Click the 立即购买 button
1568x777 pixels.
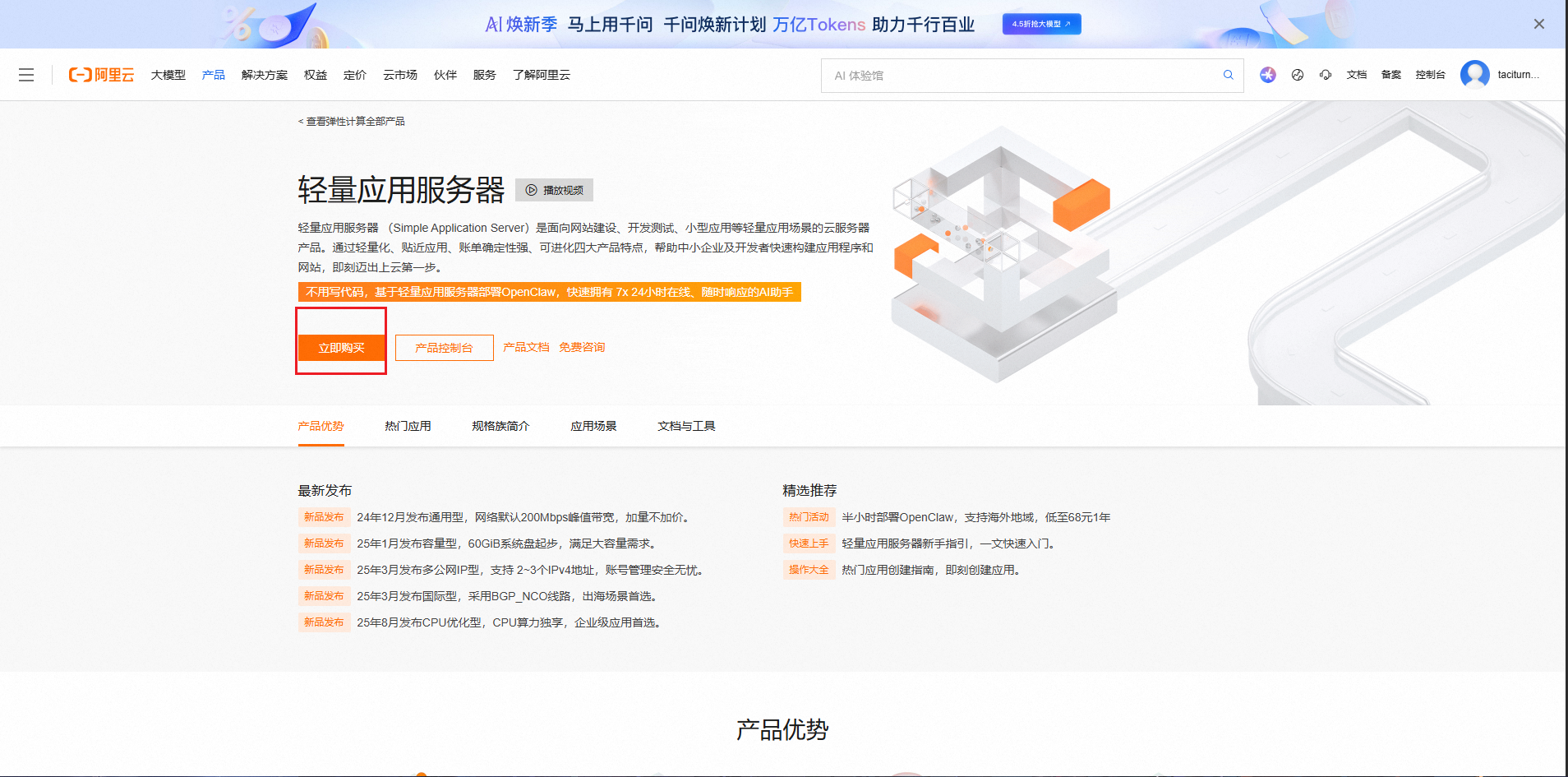coord(341,348)
